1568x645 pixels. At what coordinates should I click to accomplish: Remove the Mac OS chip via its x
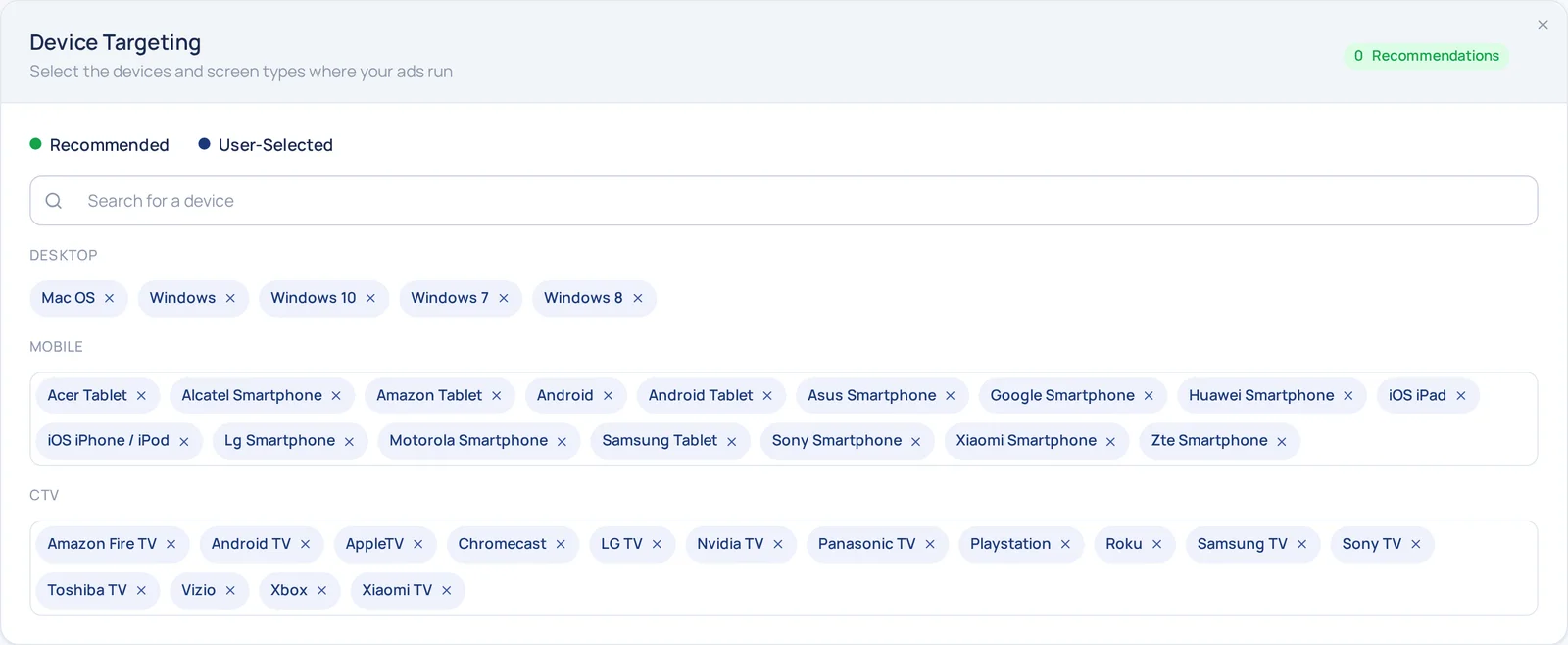point(109,298)
